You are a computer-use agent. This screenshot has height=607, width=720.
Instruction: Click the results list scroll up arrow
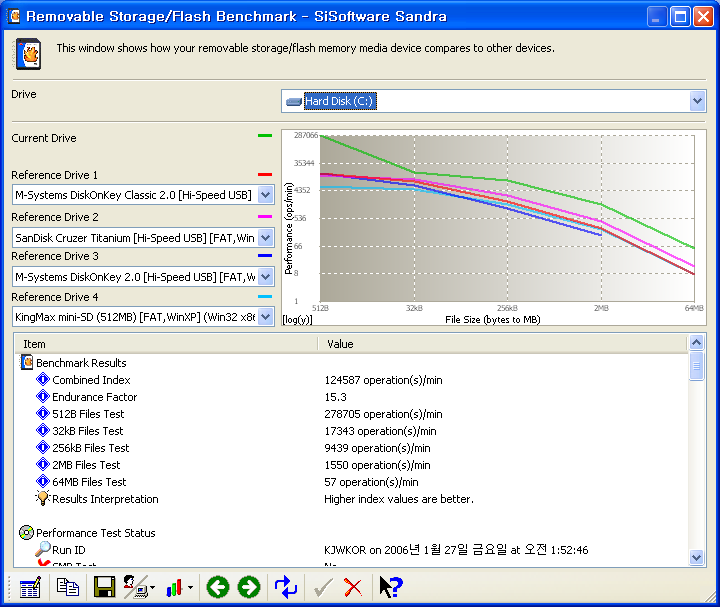[696, 343]
